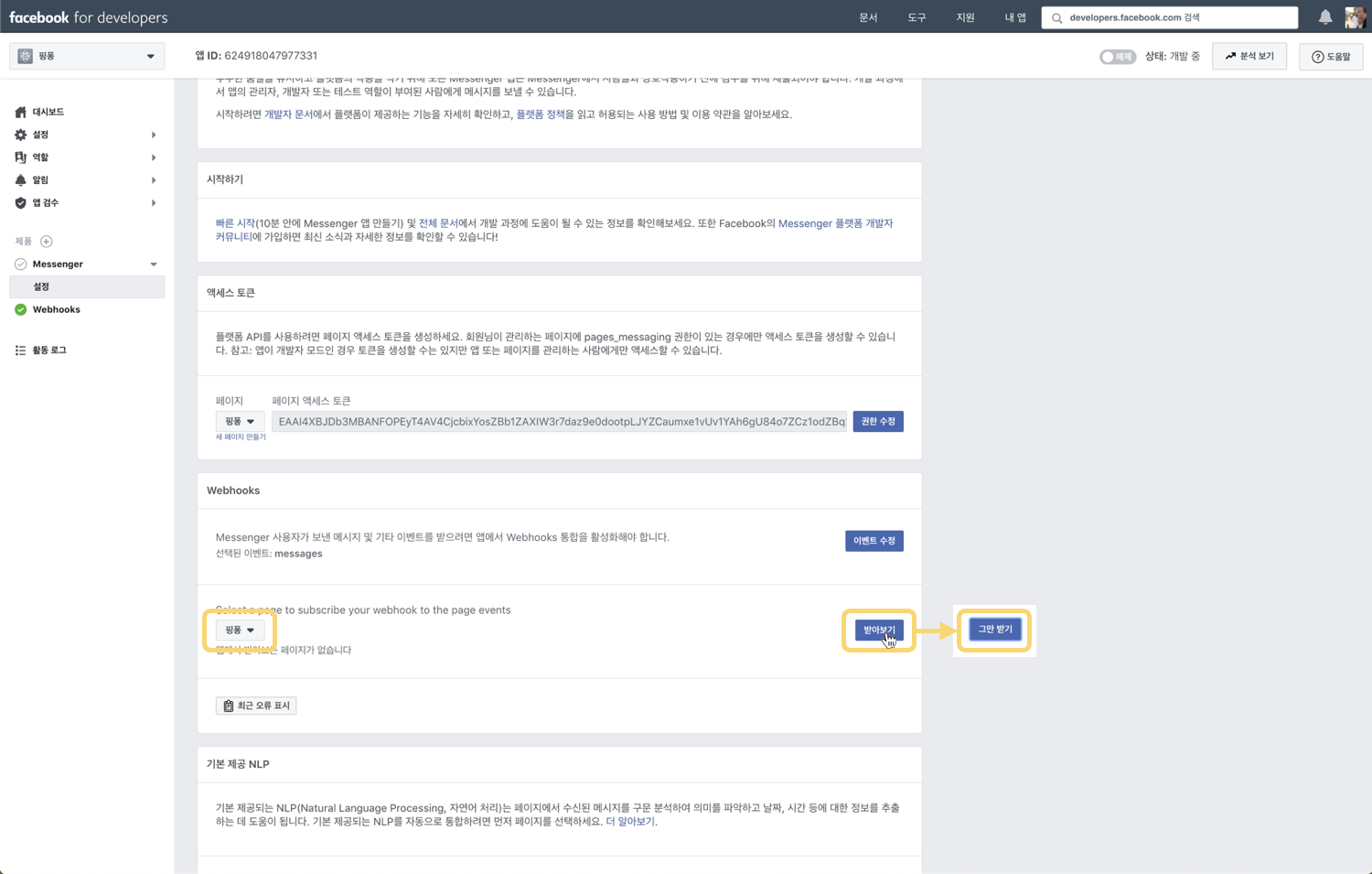Open the 지원 top menu

(x=965, y=17)
